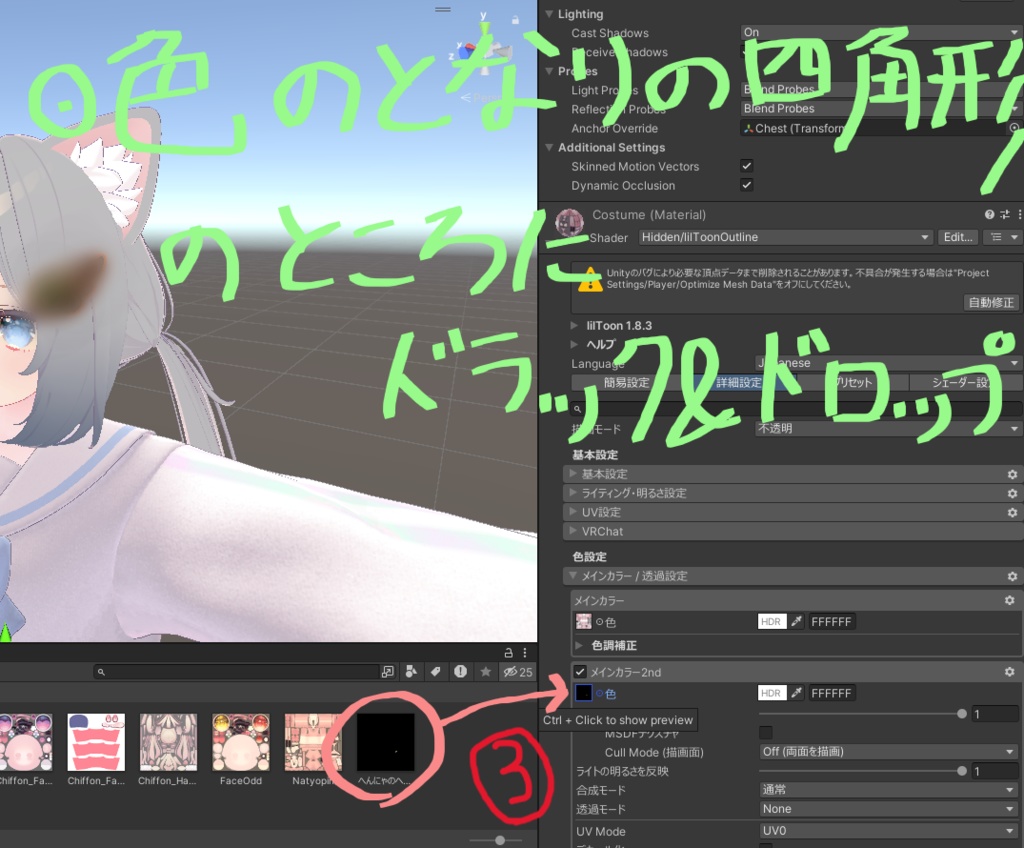Screen dimensions: 1024x848
Task: Uncheck the メインカラー2nd checkbox
Action: pos(580,672)
